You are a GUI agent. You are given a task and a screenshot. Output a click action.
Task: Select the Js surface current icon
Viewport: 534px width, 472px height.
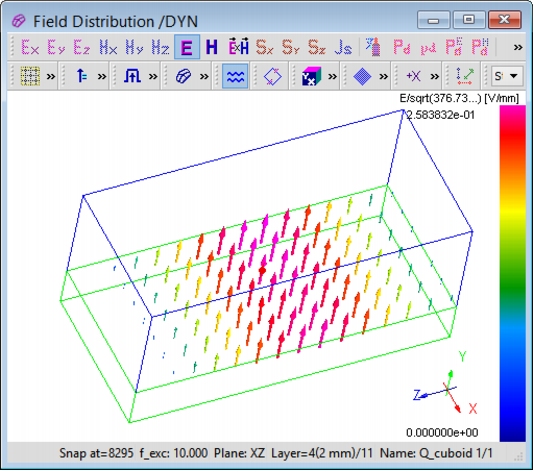point(343,47)
